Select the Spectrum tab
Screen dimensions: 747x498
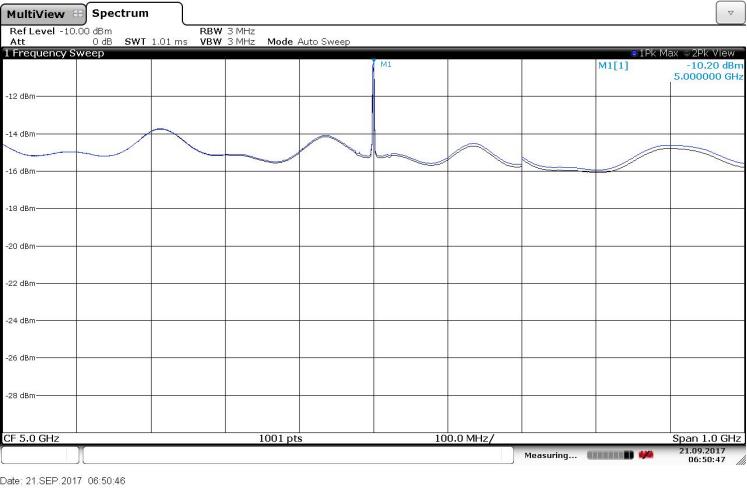[134, 13]
